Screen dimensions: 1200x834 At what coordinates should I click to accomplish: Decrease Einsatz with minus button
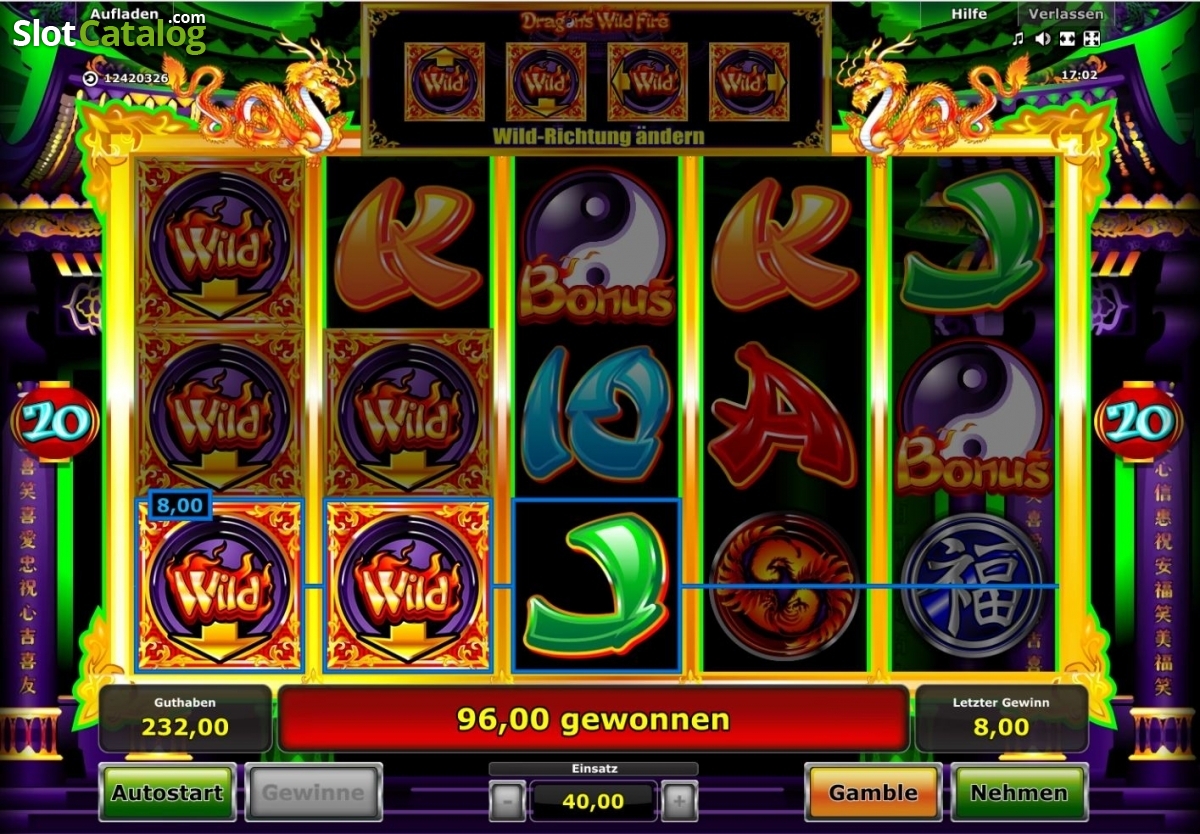pos(508,801)
